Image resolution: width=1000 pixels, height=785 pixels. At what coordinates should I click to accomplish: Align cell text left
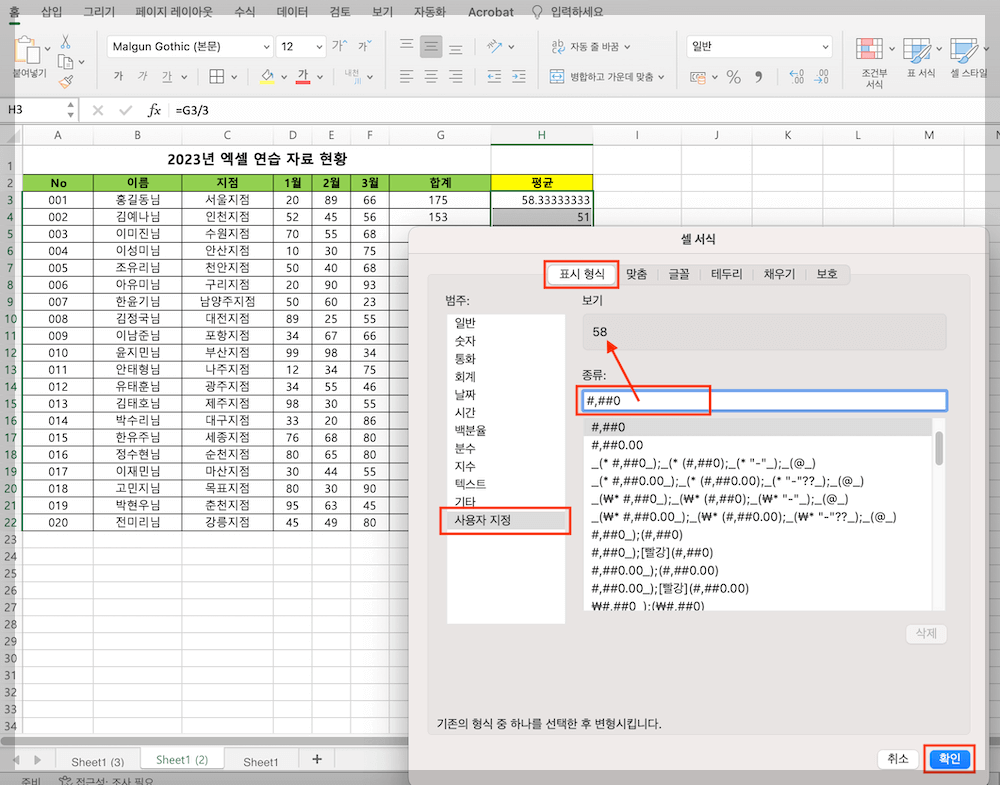(406, 77)
